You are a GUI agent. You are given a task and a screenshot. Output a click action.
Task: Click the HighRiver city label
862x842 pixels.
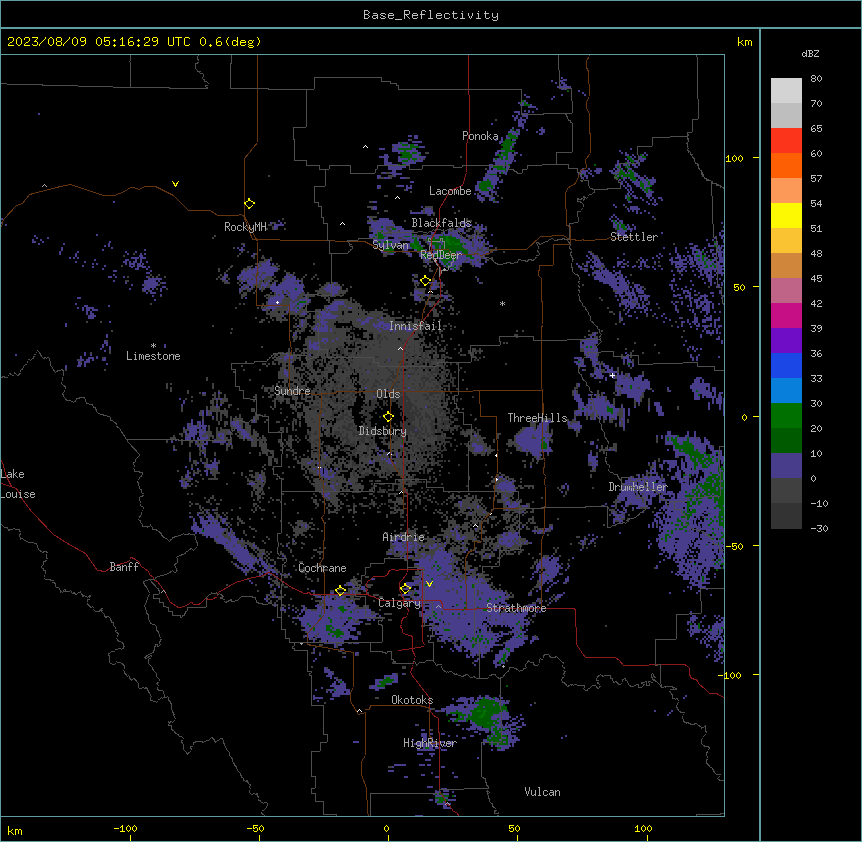pyautogui.click(x=430, y=743)
